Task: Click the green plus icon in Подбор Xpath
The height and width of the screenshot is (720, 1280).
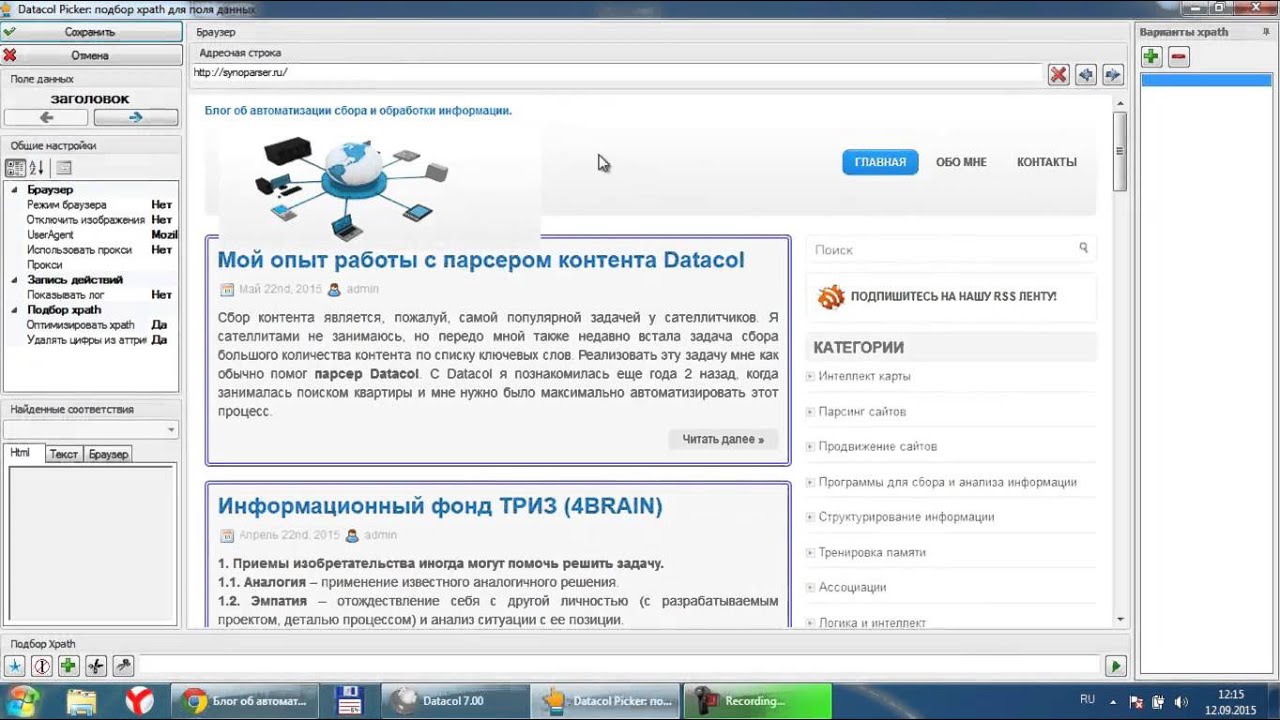Action: coord(69,666)
